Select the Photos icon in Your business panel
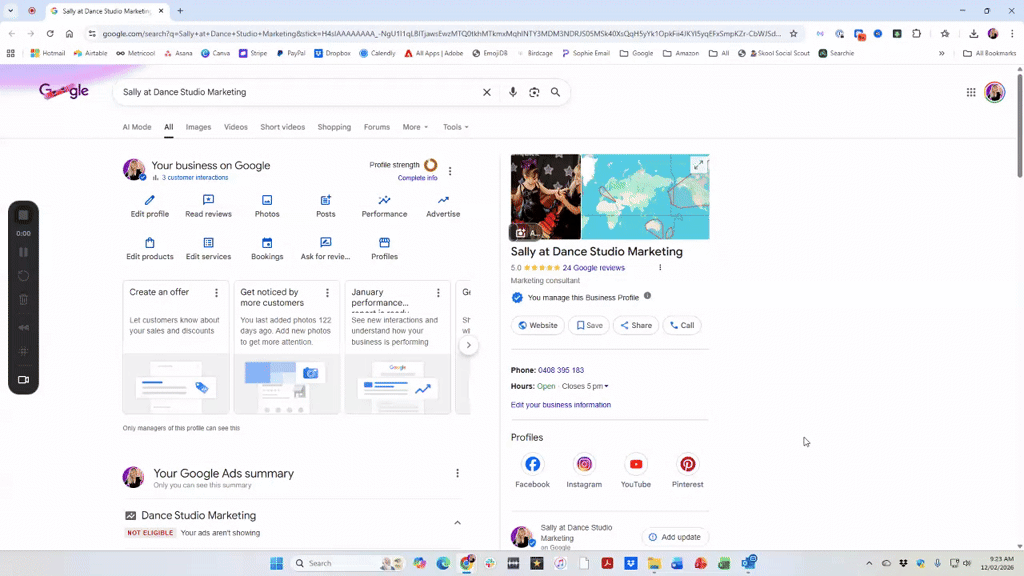The height and width of the screenshot is (576, 1024). [x=266, y=200]
